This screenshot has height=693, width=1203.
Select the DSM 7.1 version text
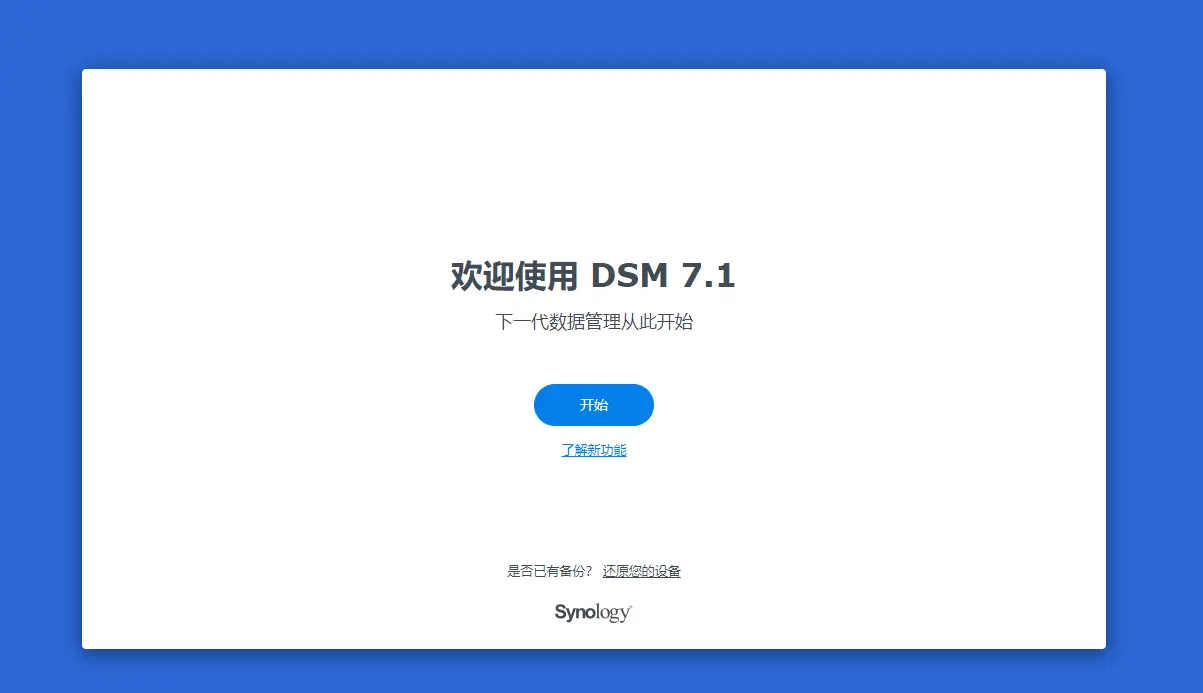click(663, 276)
